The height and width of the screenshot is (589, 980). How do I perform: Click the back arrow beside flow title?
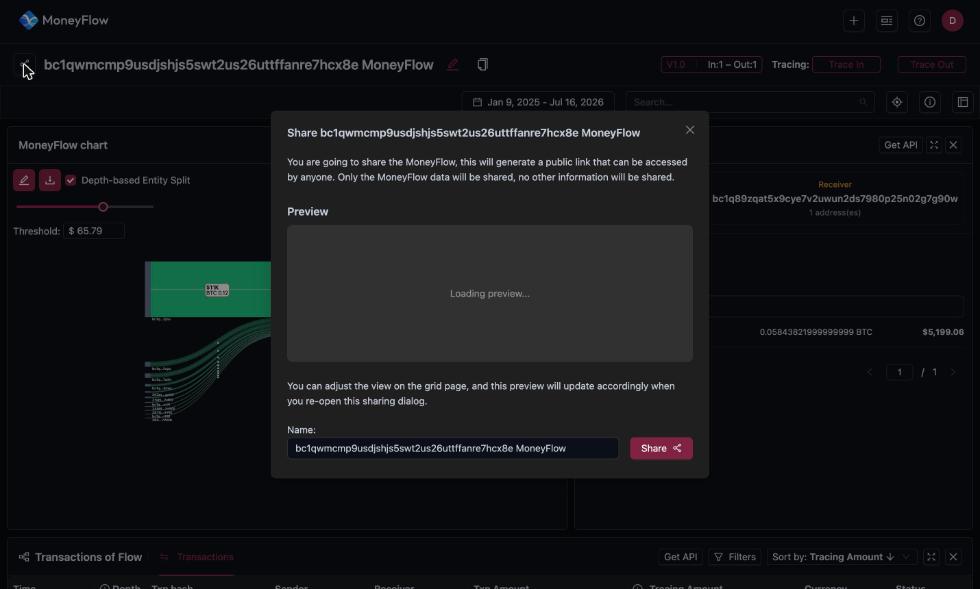click(x=24, y=65)
